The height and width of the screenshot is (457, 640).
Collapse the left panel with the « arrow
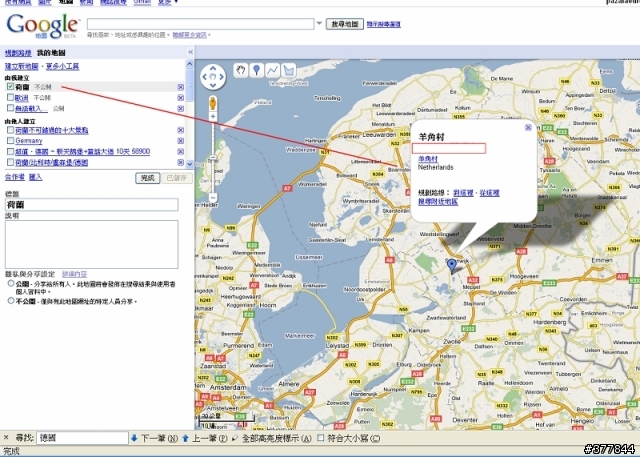pyautogui.click(x=190, y=52)
